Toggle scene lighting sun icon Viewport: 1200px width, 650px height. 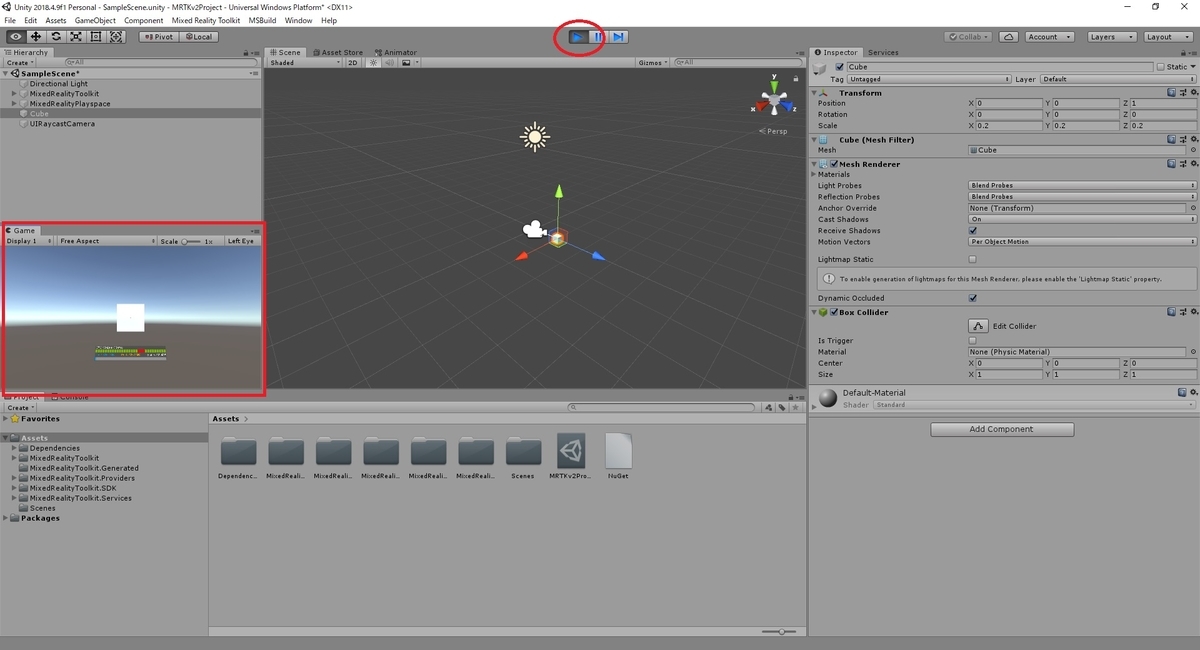click(374, 62)
